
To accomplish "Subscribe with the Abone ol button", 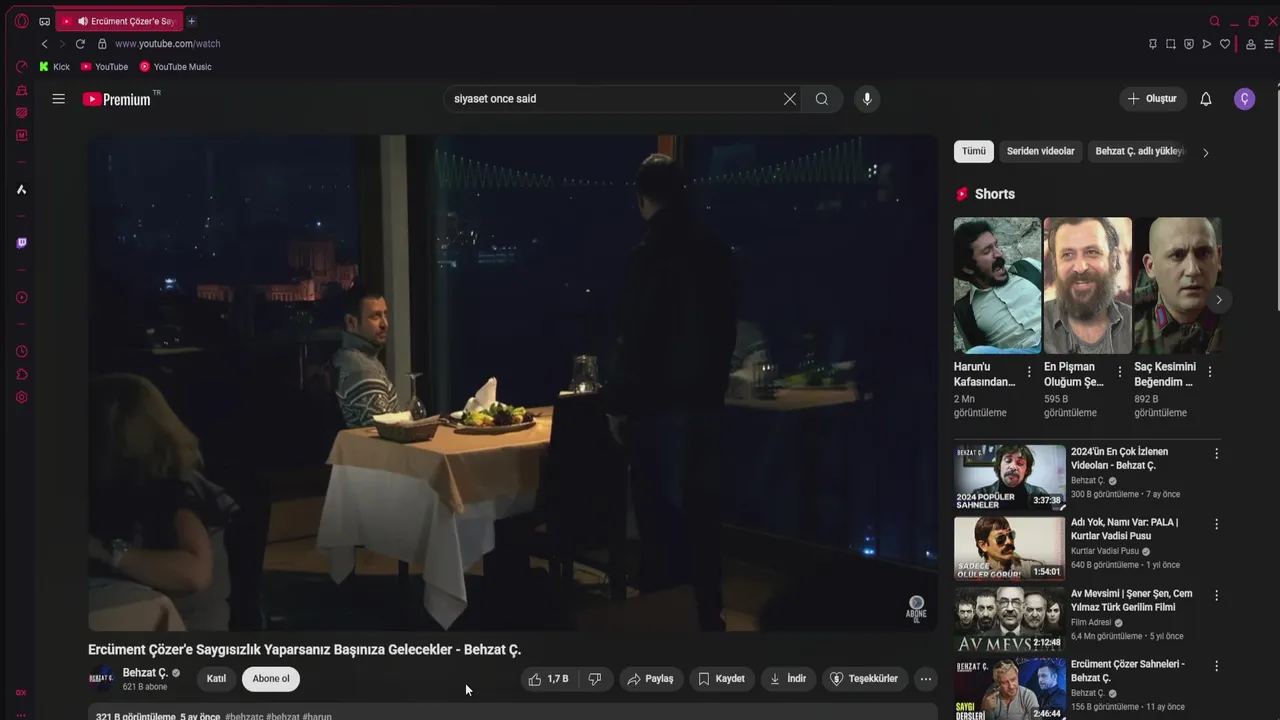I will click(271, 679).
